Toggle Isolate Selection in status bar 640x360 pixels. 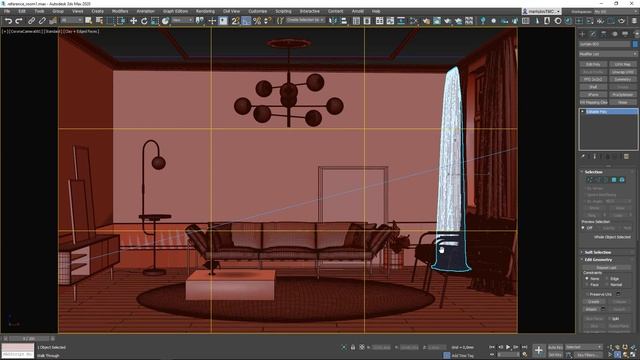(x=344, y=347)
